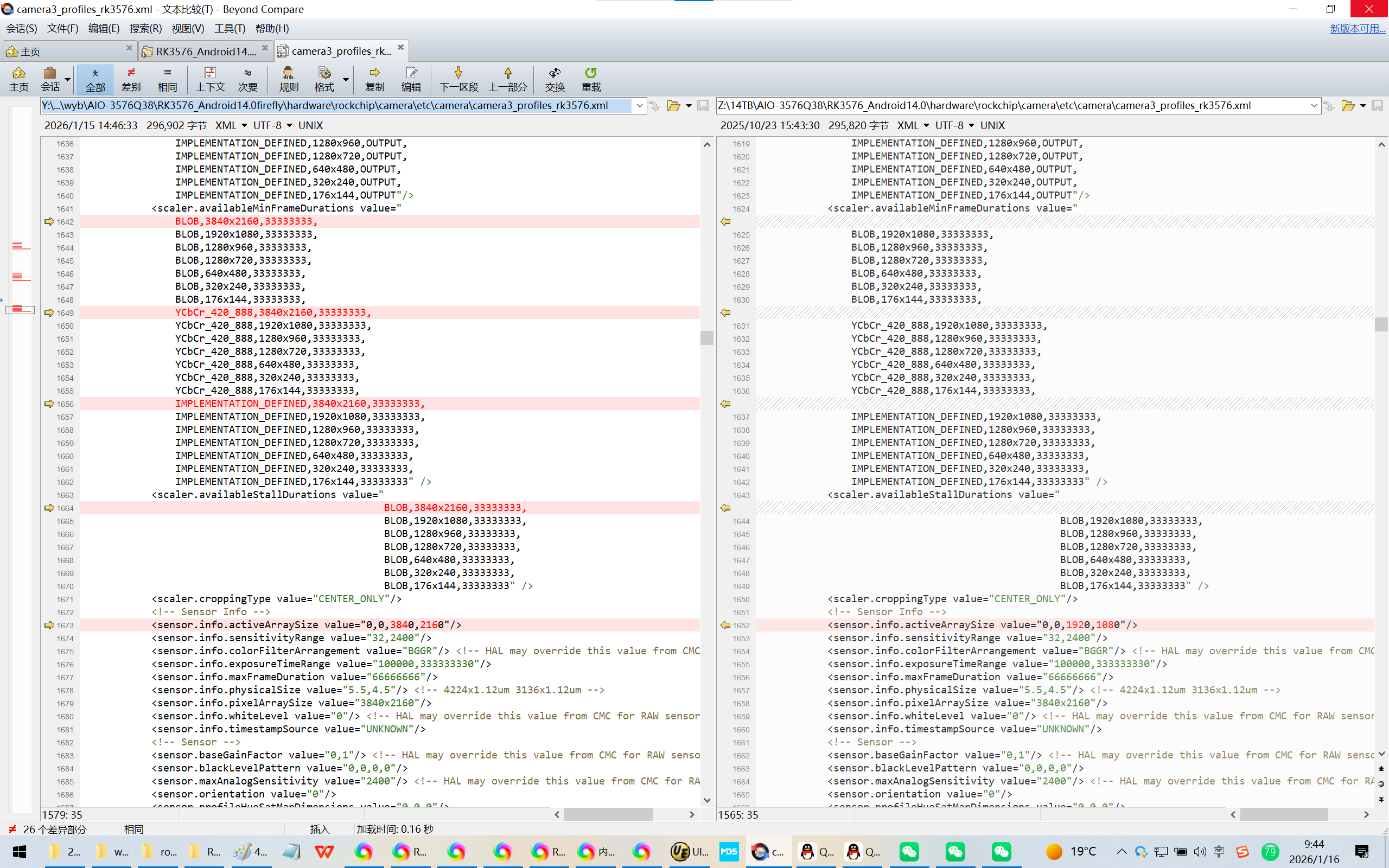Open the 搜索(R) menu
1389x868 pixels.
tap(145, 28)
